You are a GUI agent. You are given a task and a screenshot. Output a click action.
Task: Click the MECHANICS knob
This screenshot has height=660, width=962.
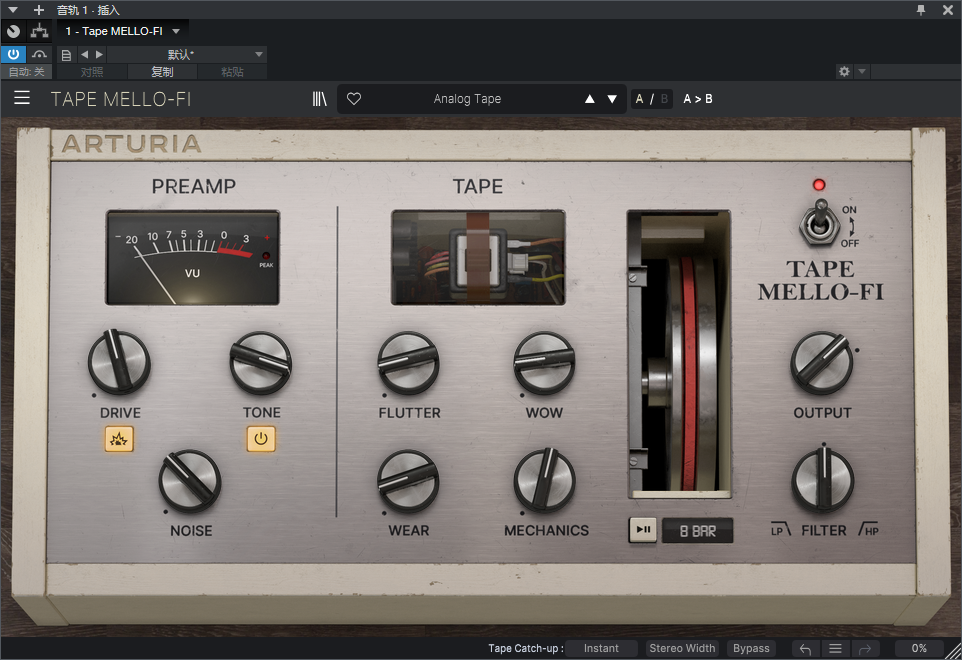coord(544,481)
